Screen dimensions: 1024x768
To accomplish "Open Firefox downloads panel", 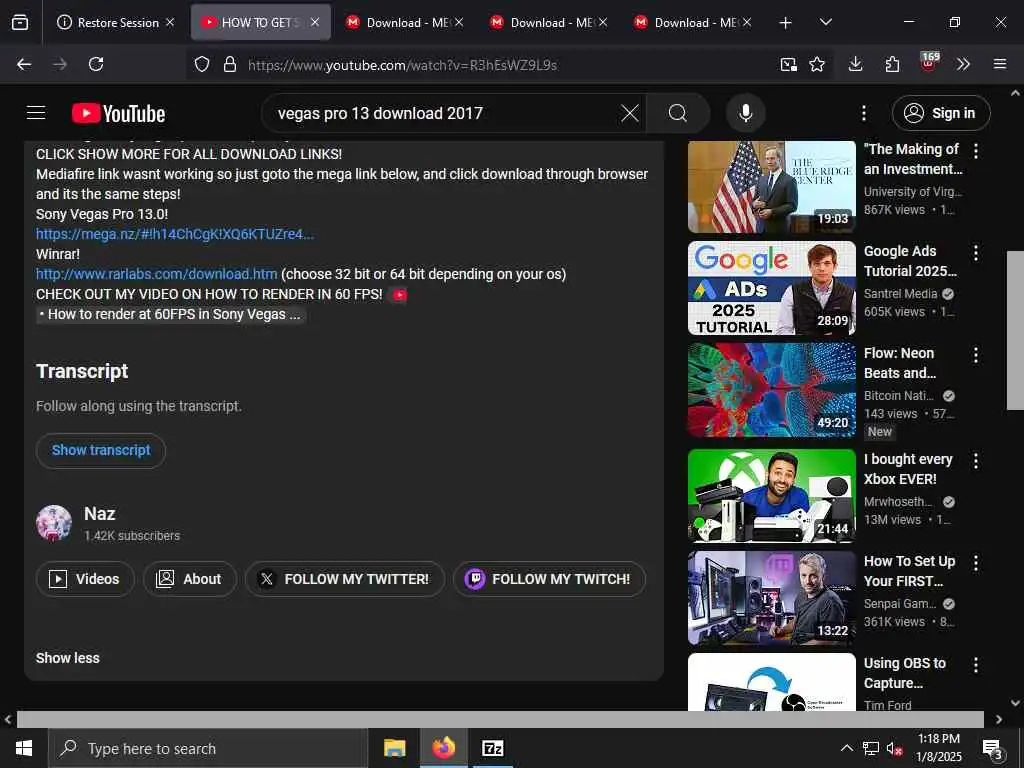I will click(856, 64).
